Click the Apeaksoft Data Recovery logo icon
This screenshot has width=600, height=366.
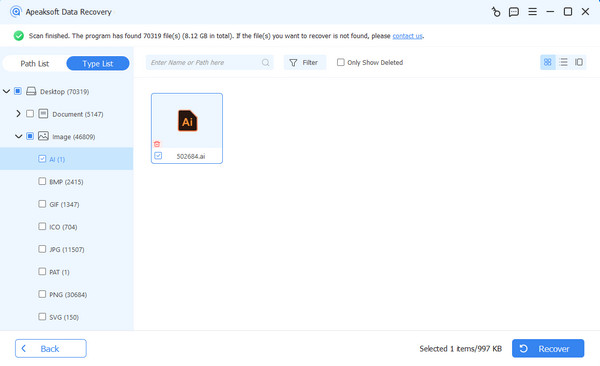[x=15, y=11]
